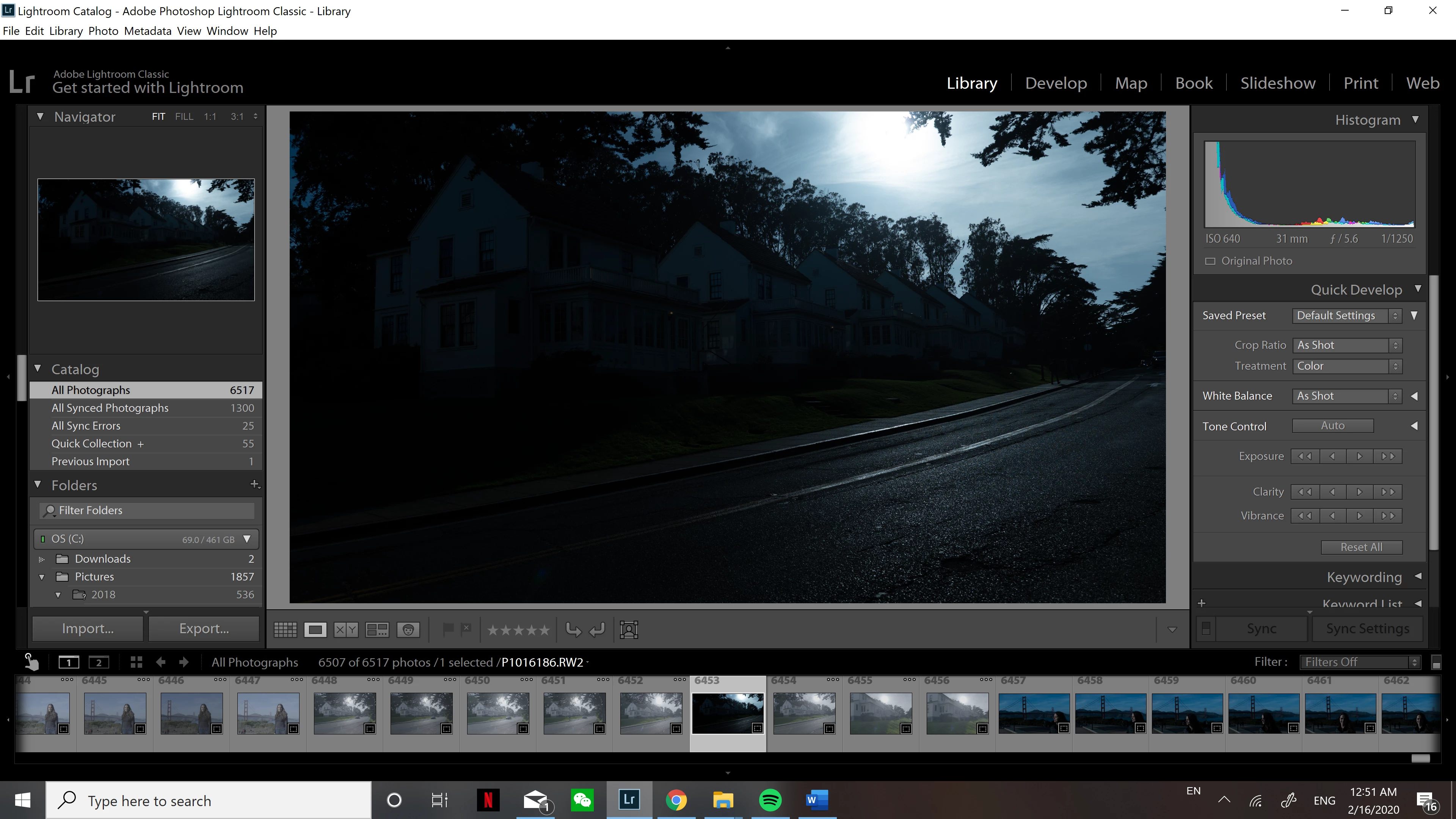Switch to second monitor display button
Image resolution: width=1456 pixels, height=819 pixels.
tap(99, 662)
